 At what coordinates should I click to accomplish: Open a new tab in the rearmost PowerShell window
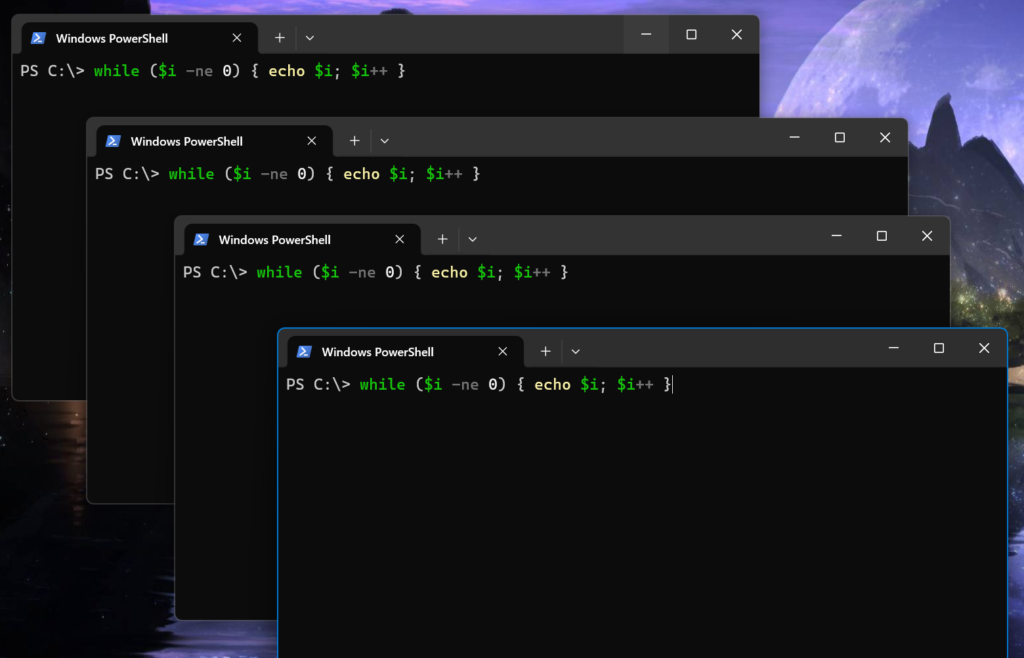(x=279, y=37)
